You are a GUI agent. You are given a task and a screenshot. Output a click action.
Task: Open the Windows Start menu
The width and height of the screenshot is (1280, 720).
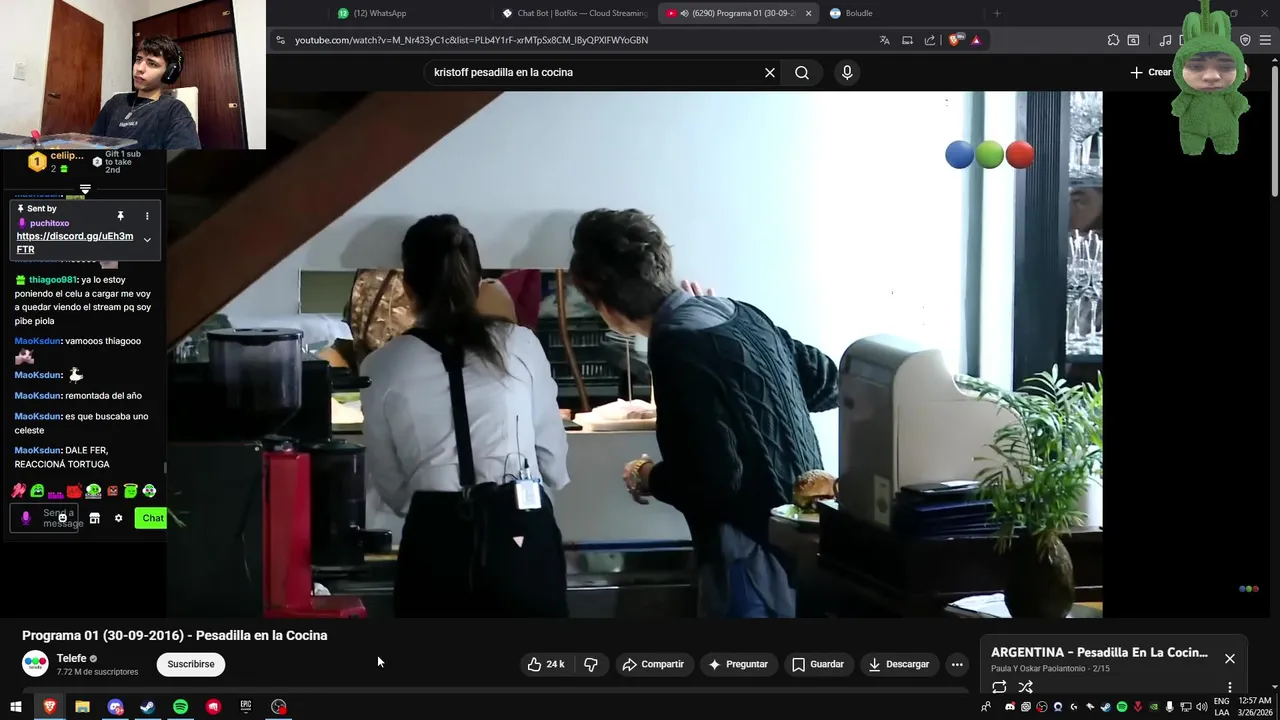16,707
